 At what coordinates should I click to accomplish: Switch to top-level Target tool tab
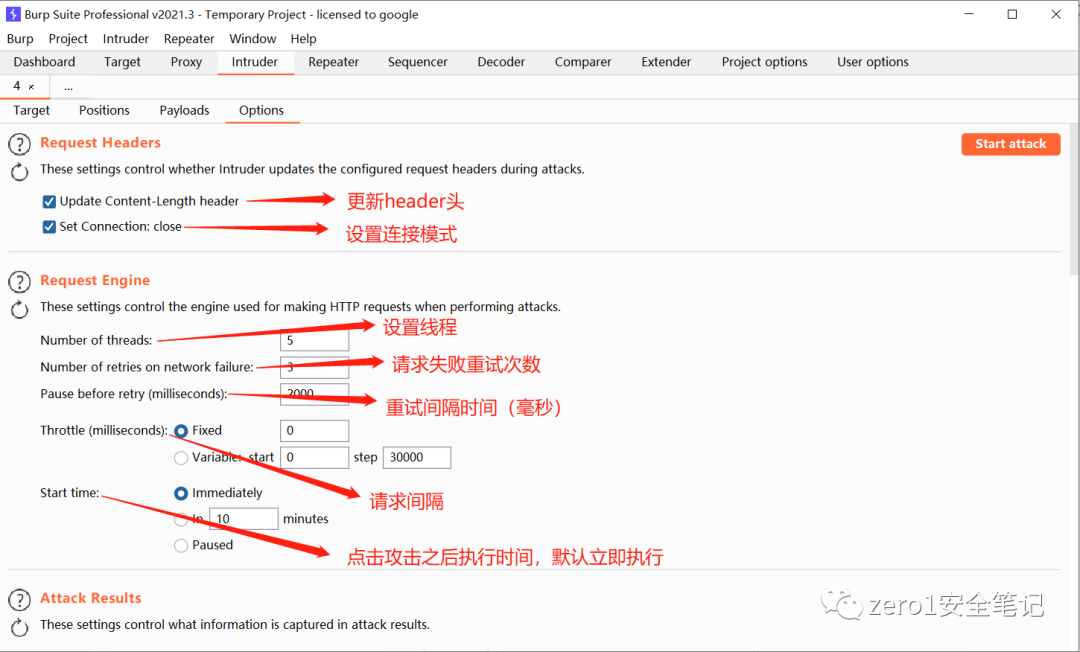[122, 62]
